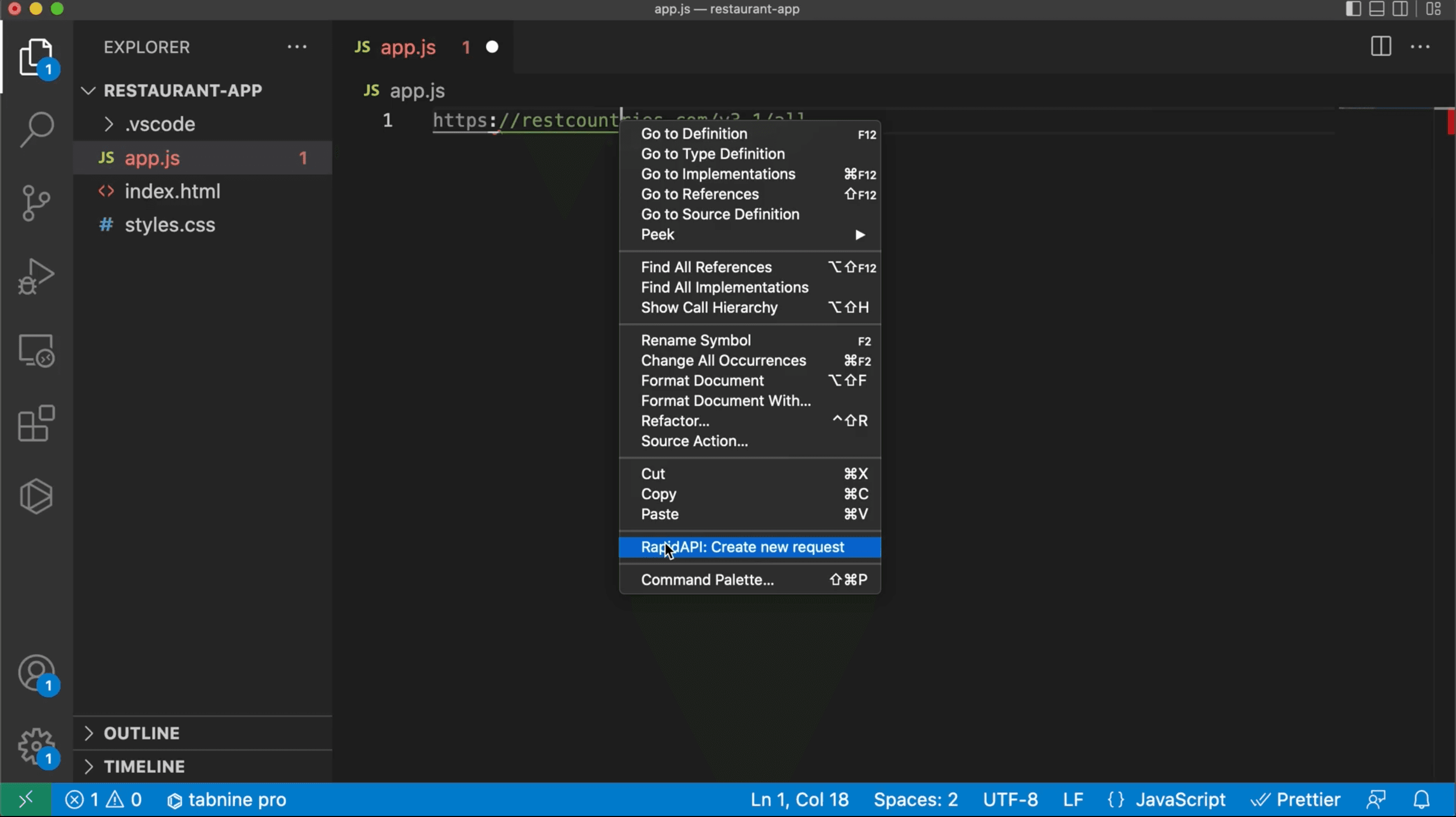Select RapidAPI: Create new request
The image size is (1456, 817).
750,548
